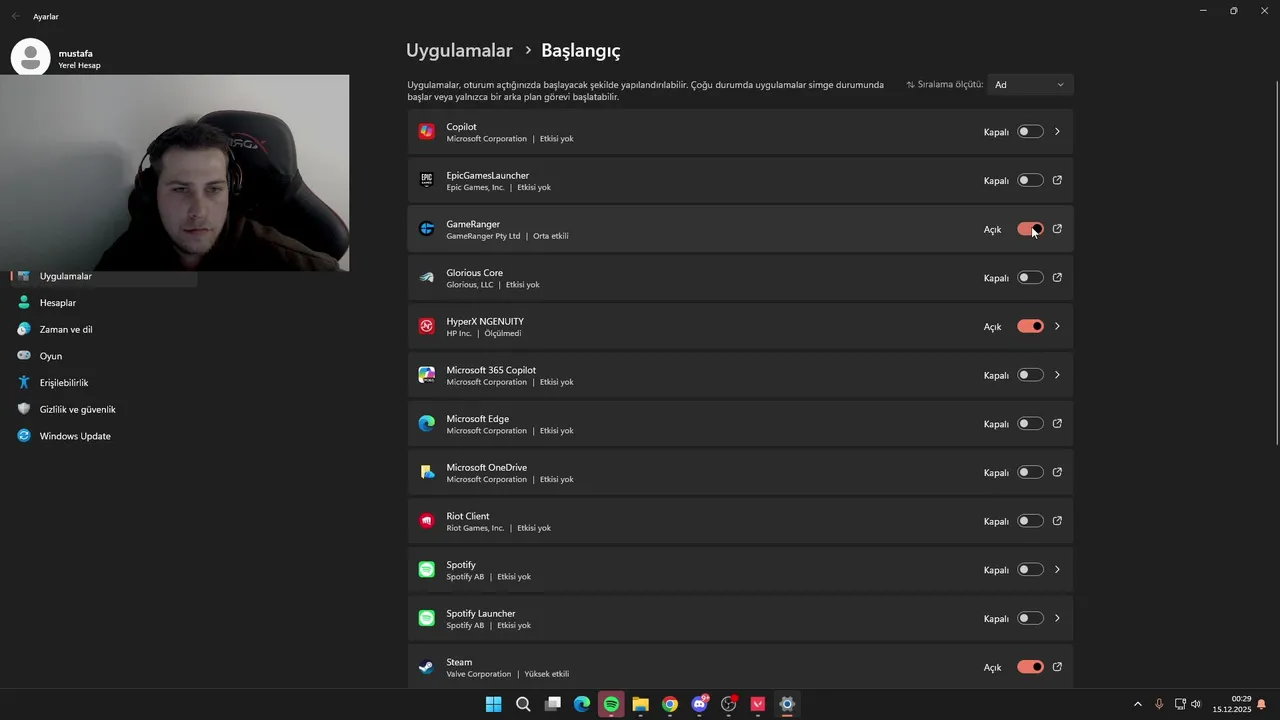Open external link icon for Microsoft Edge
This screenshot has height=720, width=1280.
click(1057, 424)
